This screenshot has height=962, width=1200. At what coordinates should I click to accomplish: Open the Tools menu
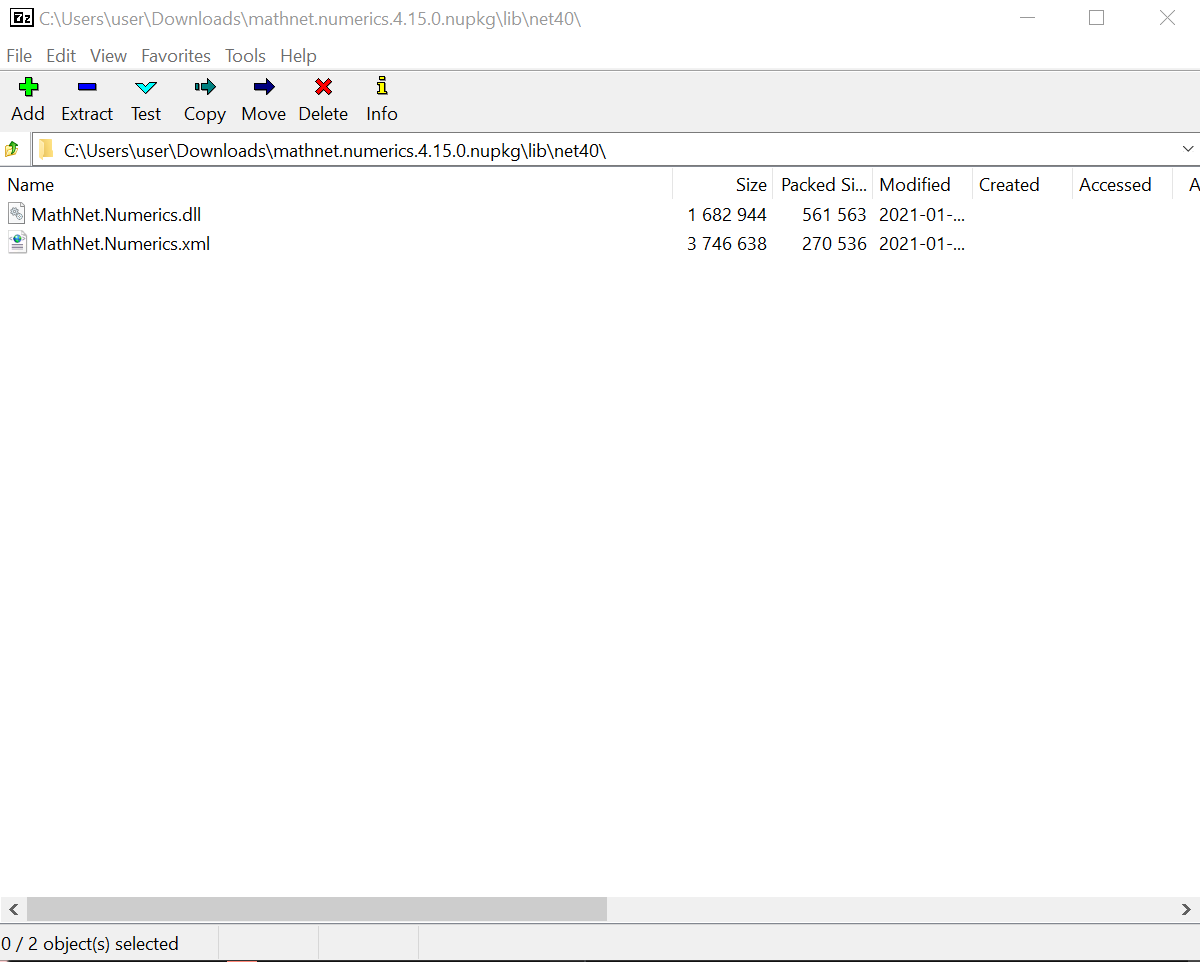tap(245, 56)
